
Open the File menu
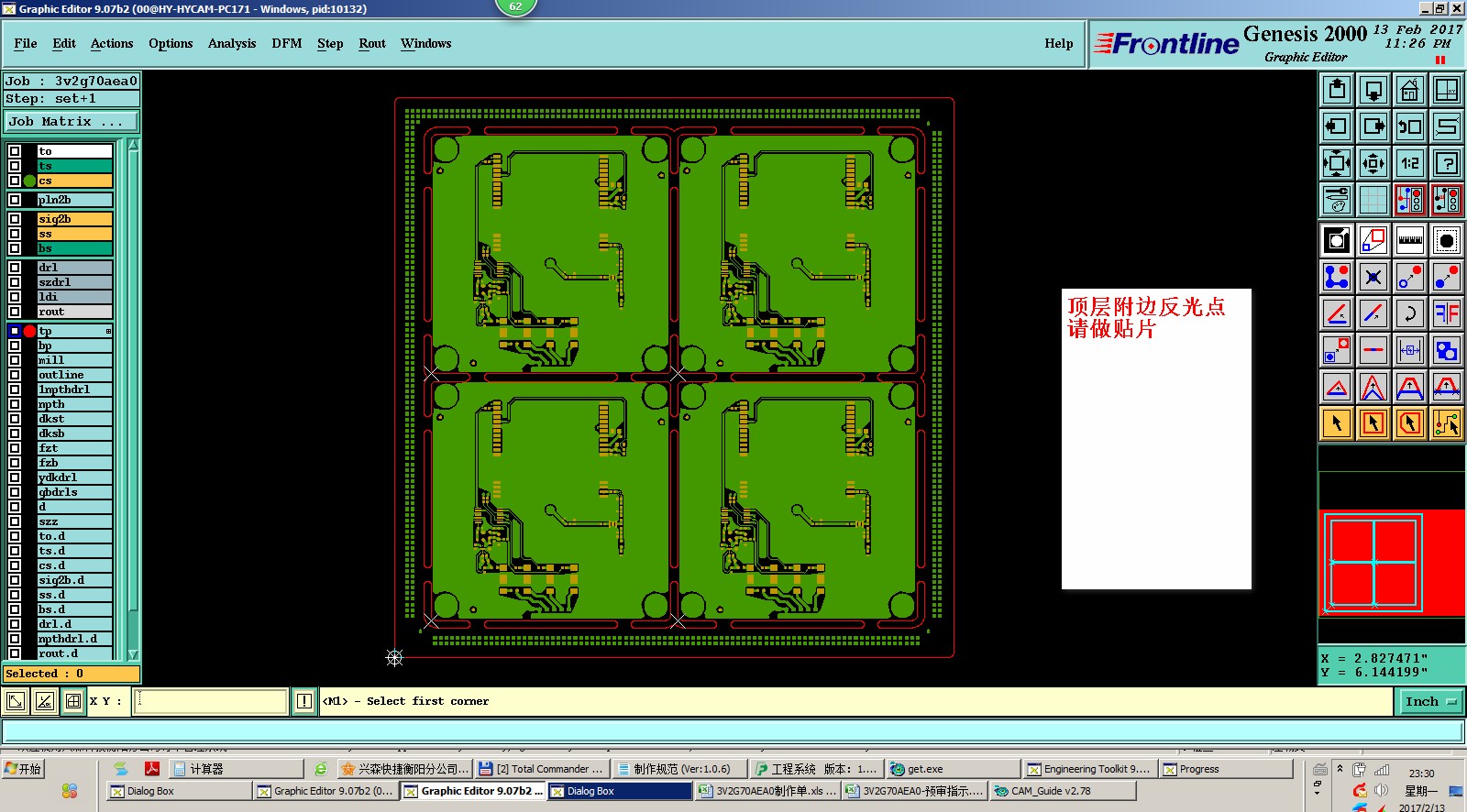click(x=26, y=43)
